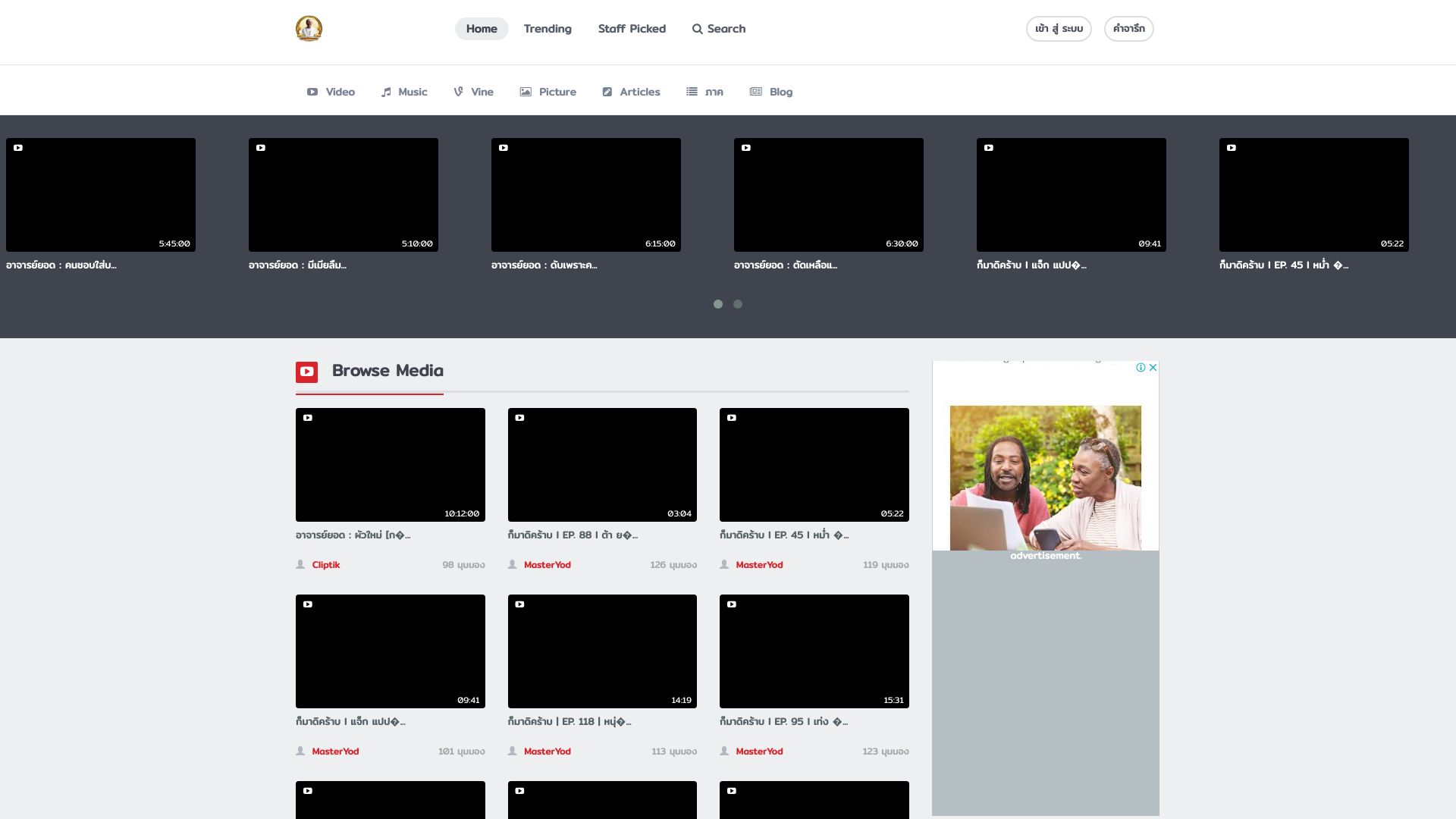The width and height of the screenshot is (1456, 819).
Task: Open Browse Media video lasting 14:19
Action: [602, 651]
